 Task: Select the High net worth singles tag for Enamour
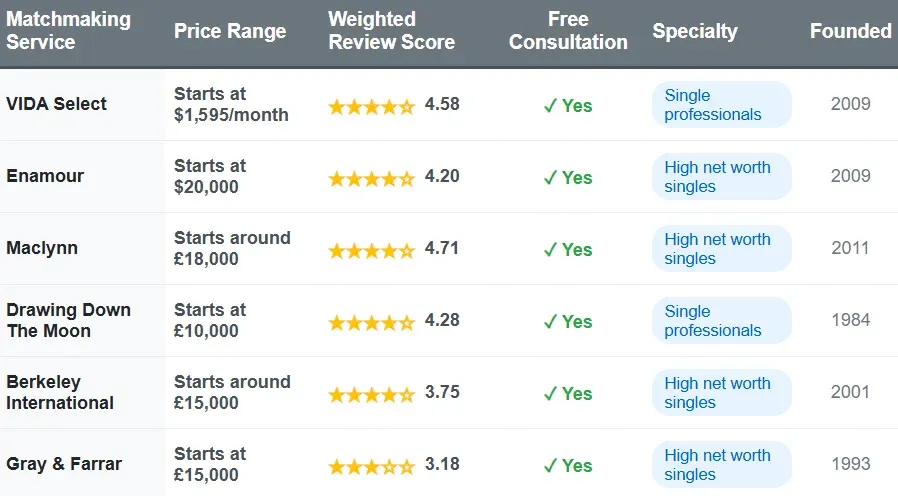tap(721, 177)
